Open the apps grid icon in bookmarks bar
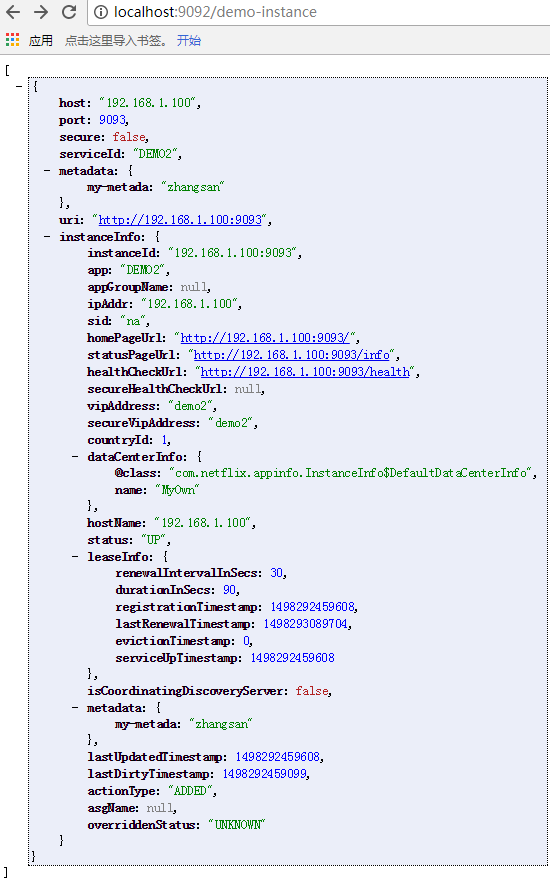The image size is (550, 881). click(12, 39)
